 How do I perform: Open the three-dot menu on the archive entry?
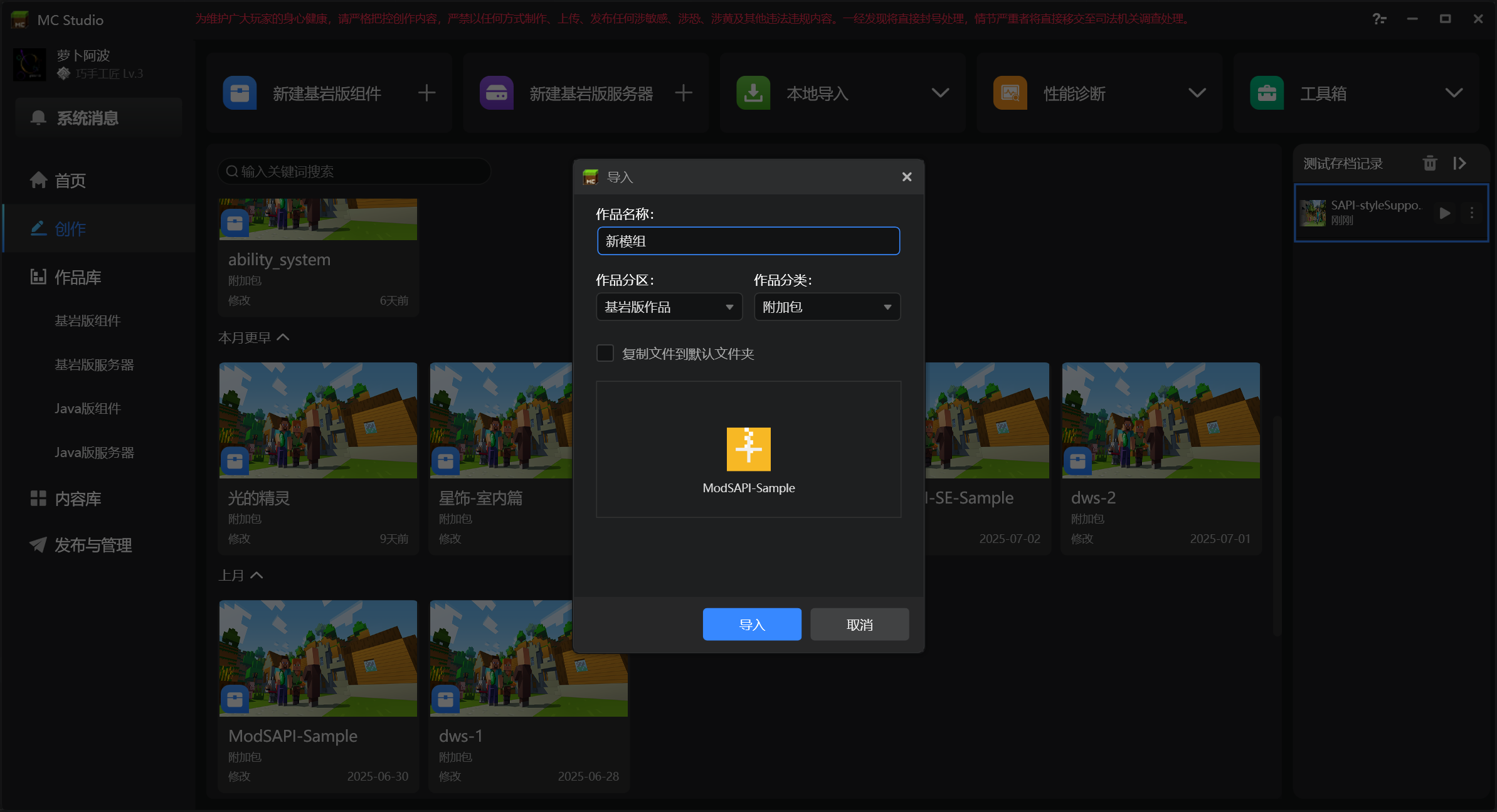pos(1472,213)
